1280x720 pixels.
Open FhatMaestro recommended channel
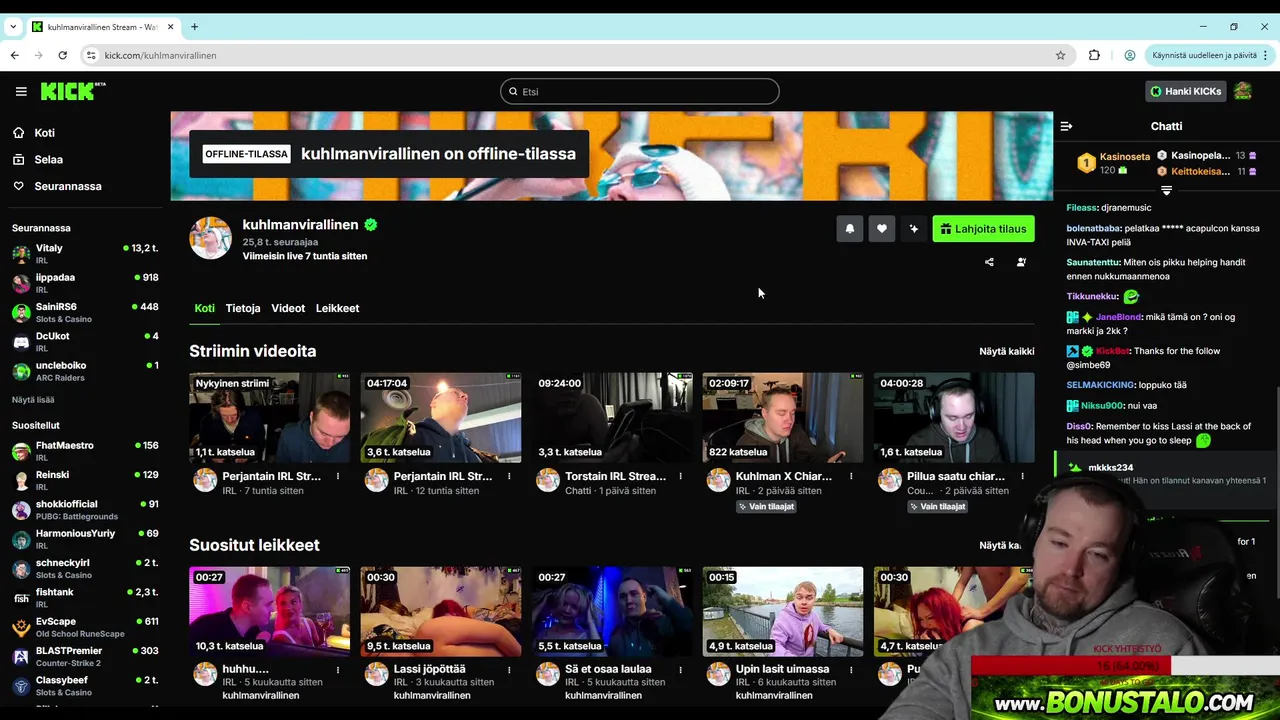click(x=85, y=451)
